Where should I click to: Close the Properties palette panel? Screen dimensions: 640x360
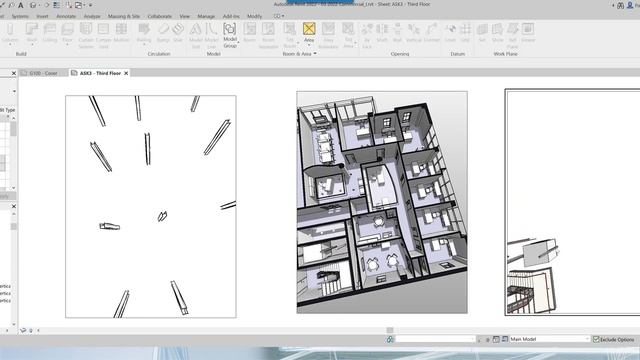click(13, 73)
